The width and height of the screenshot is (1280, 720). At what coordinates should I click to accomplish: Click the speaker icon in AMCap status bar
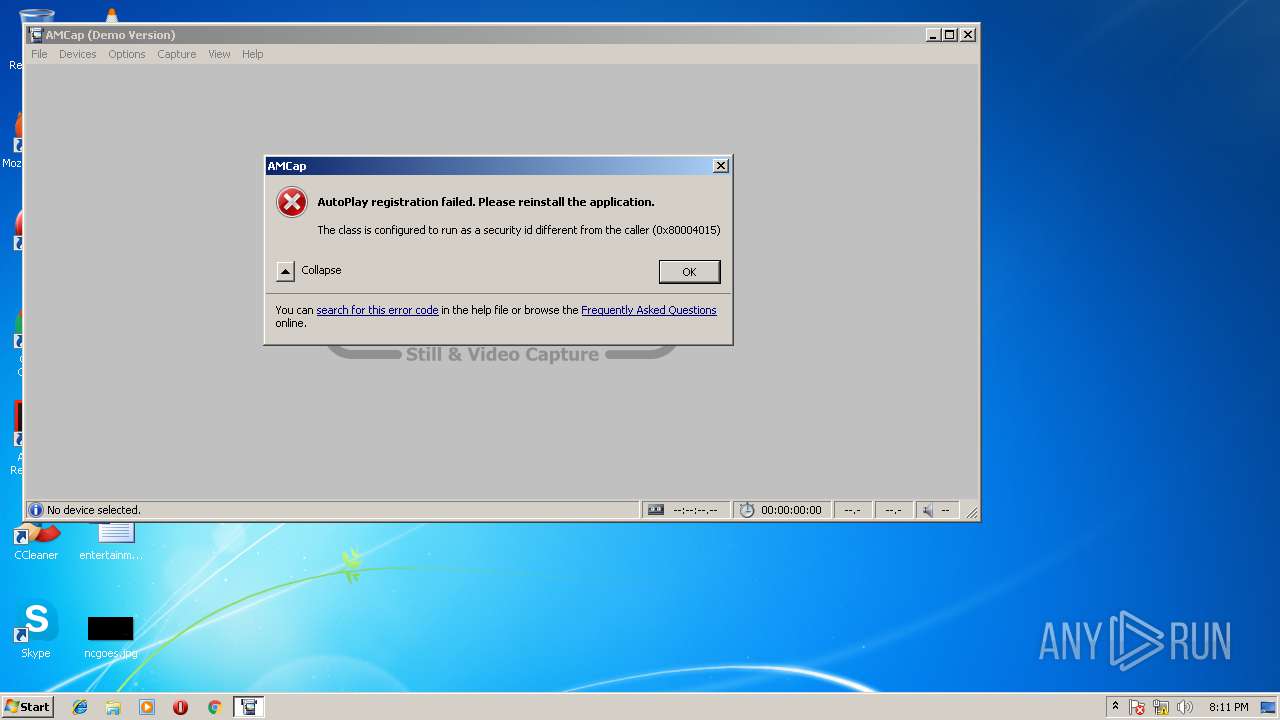928,510
